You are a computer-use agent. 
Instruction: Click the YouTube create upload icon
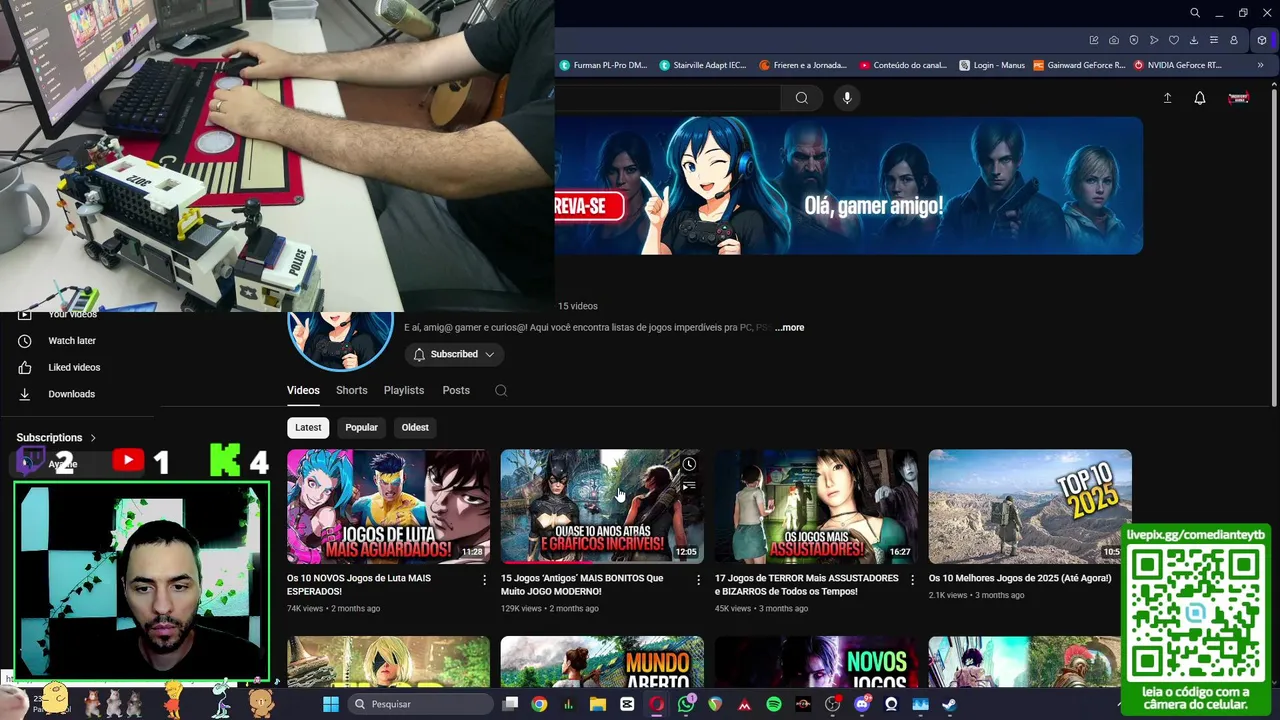[1167, 98]
